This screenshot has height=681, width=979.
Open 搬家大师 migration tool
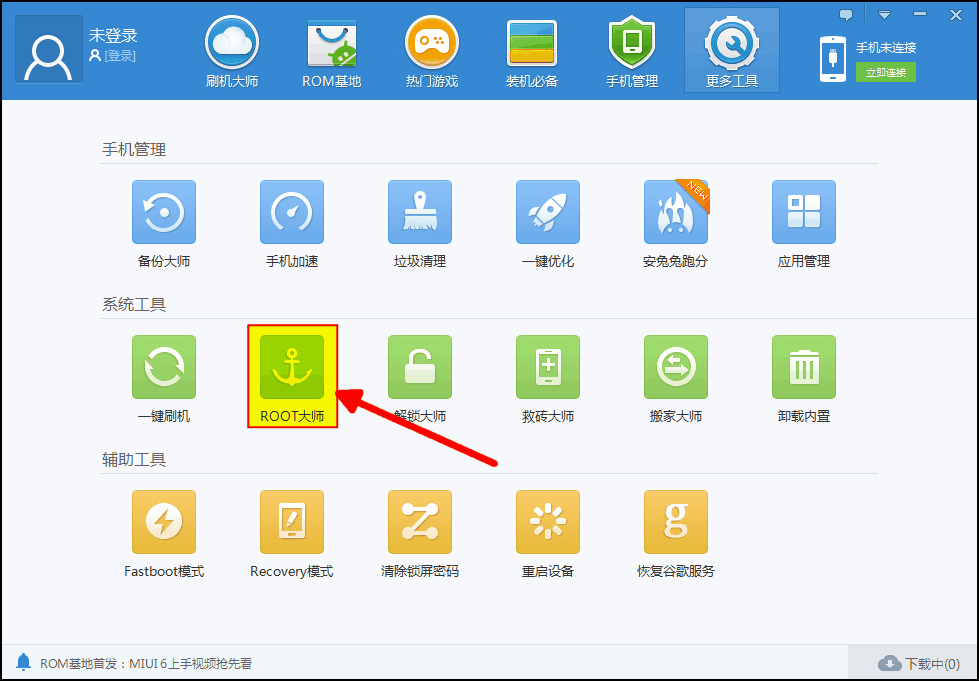tap(676, 367)
